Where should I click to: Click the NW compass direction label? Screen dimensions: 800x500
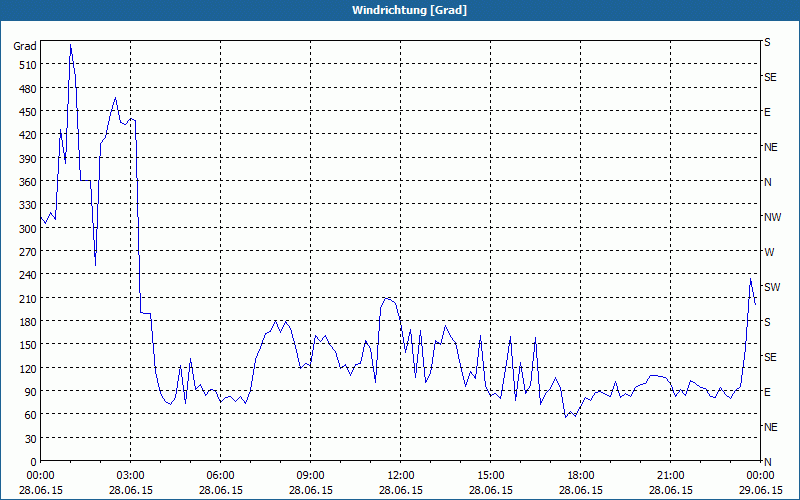pos(772,217)
